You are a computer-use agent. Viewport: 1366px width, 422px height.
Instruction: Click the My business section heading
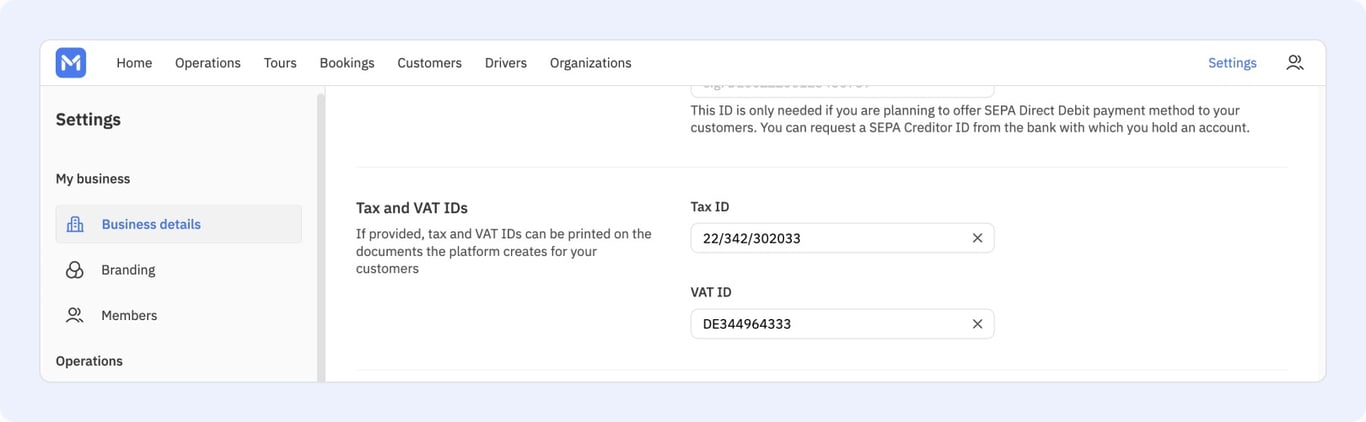click(x=93, y=179)
